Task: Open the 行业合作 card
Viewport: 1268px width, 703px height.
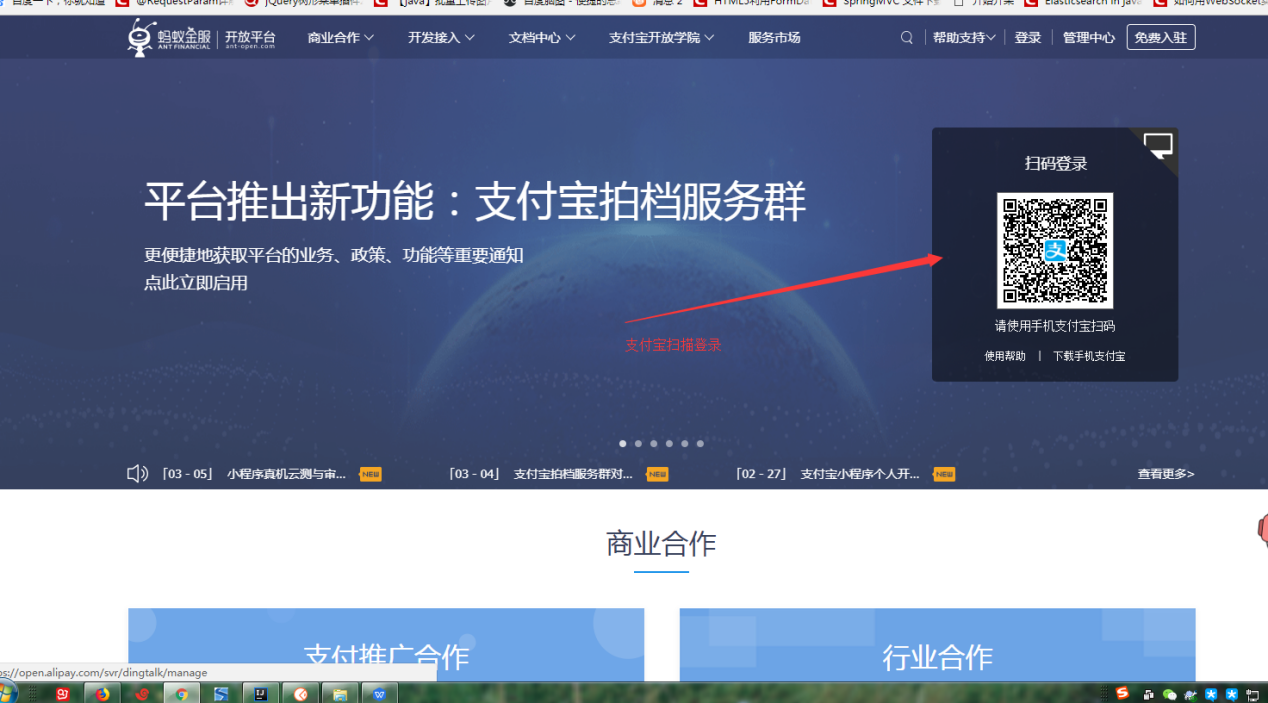Action: [937, 645]
